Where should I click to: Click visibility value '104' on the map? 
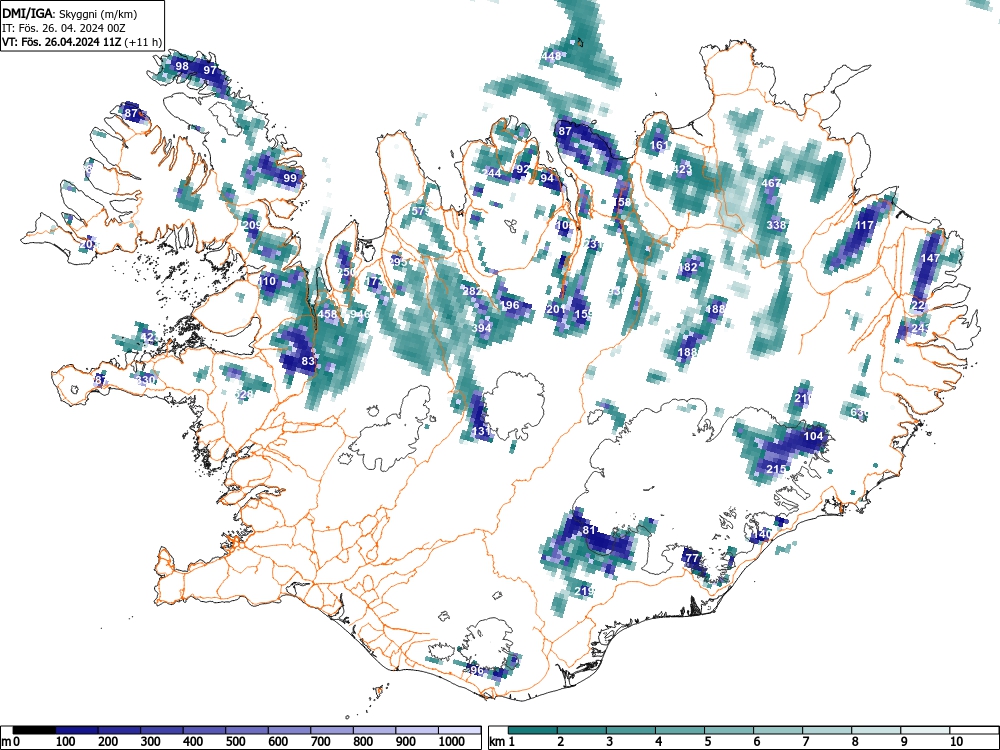pyautogui.click(x=813, y=436)
